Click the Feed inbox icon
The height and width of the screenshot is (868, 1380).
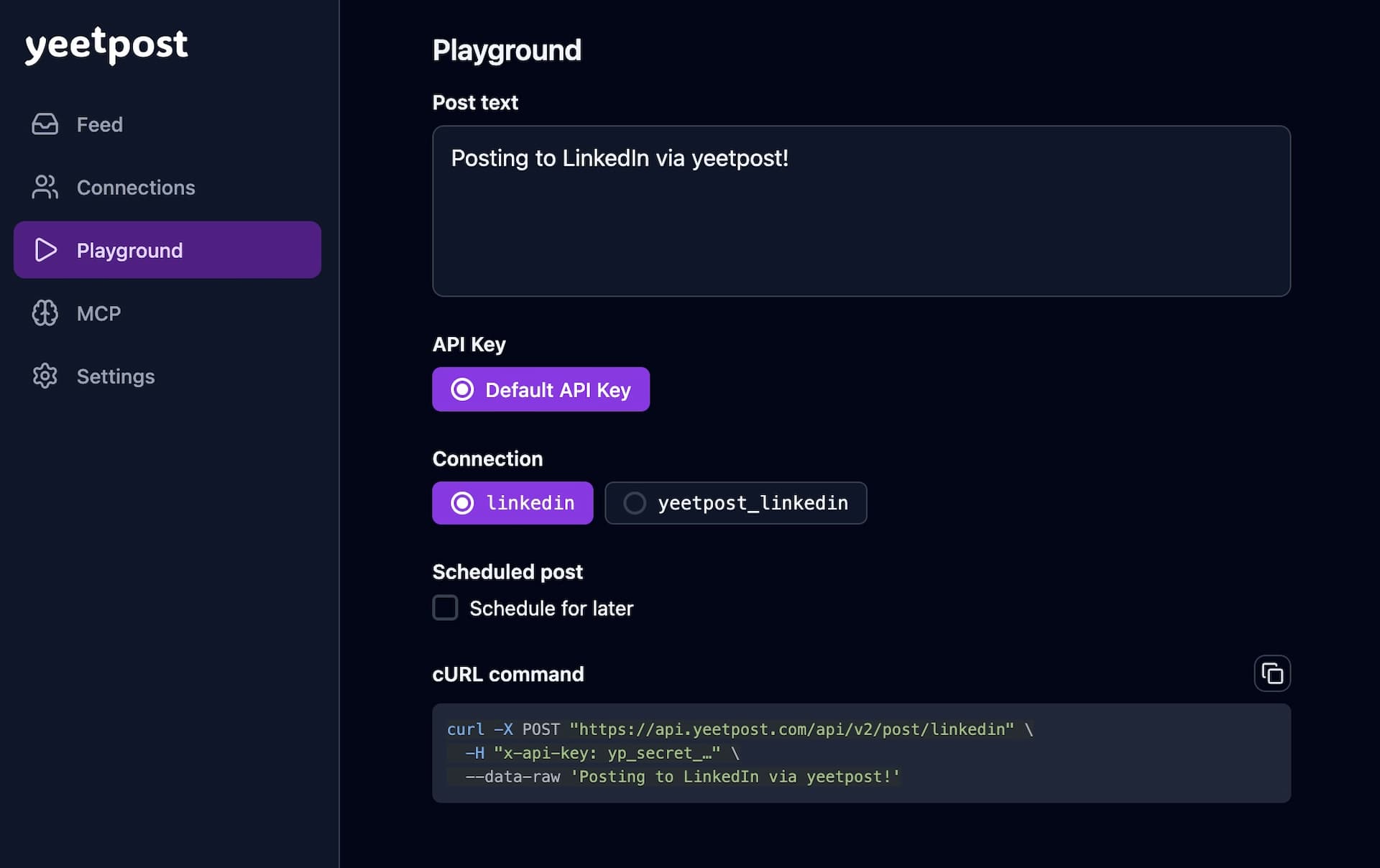45,124
